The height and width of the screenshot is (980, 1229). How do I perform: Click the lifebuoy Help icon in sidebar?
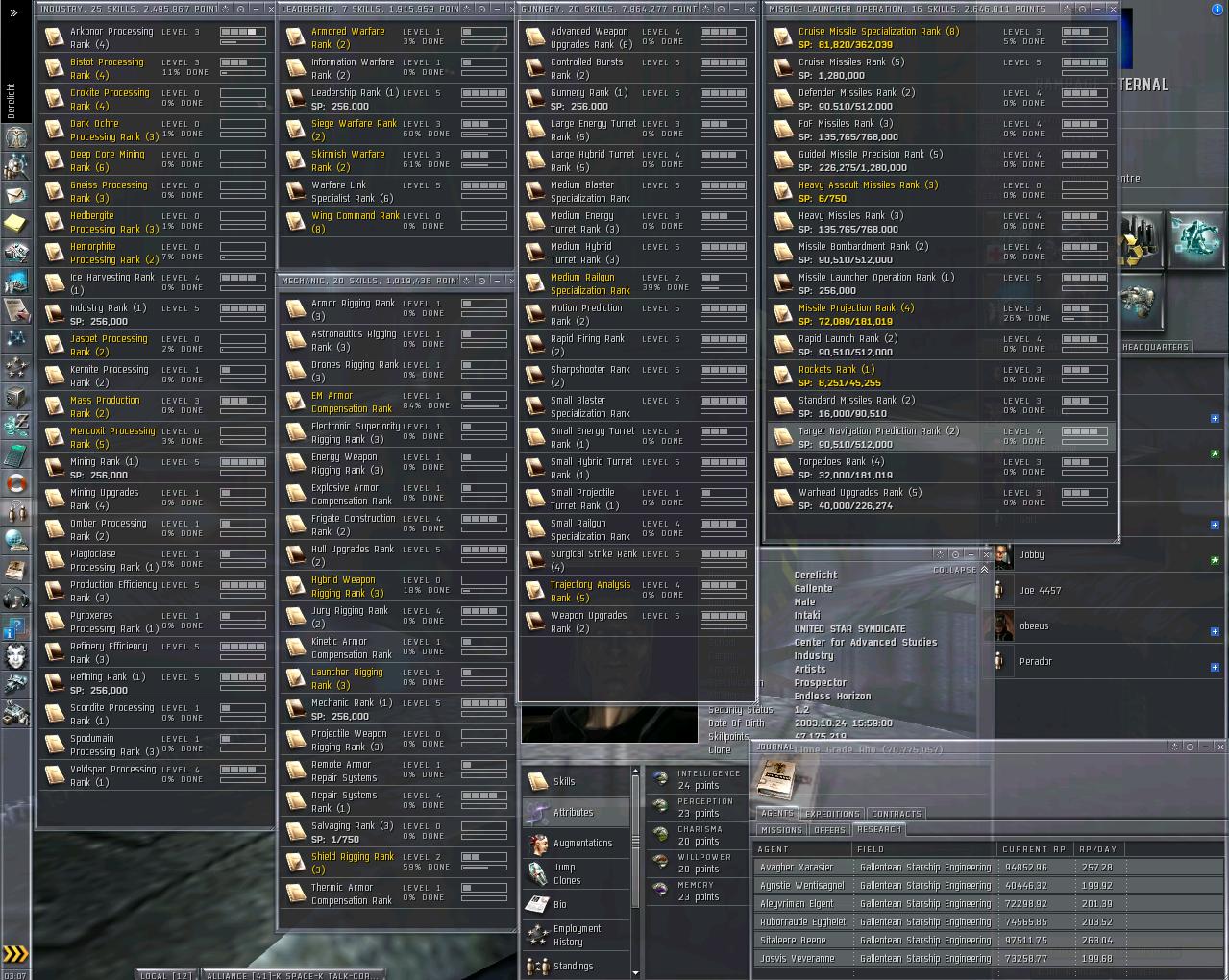point(15,483)
